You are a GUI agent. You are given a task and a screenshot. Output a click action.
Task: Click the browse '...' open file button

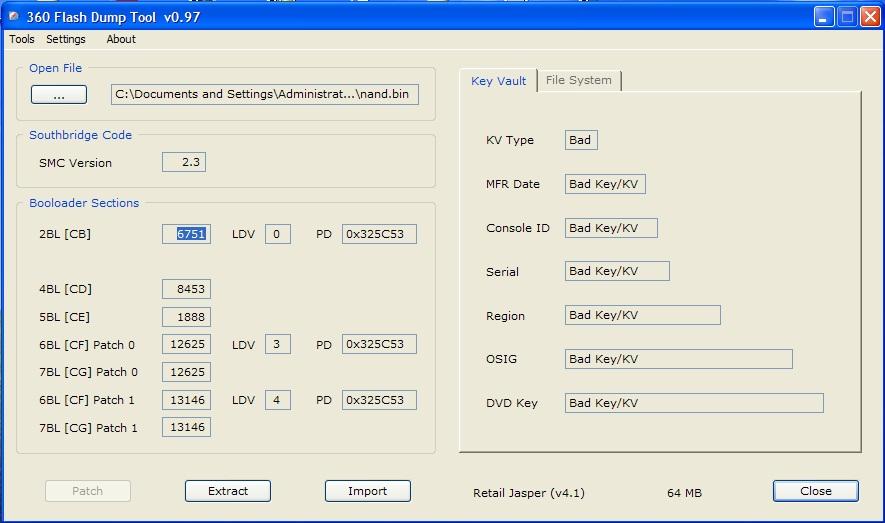[59, 95]
